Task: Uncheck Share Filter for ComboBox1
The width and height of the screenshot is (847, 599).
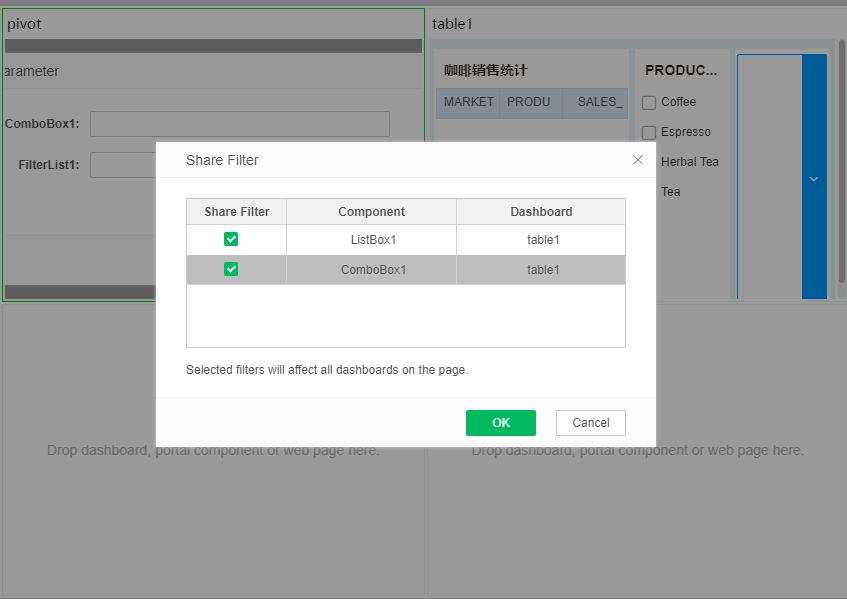Action: click(x=231, y=269)
